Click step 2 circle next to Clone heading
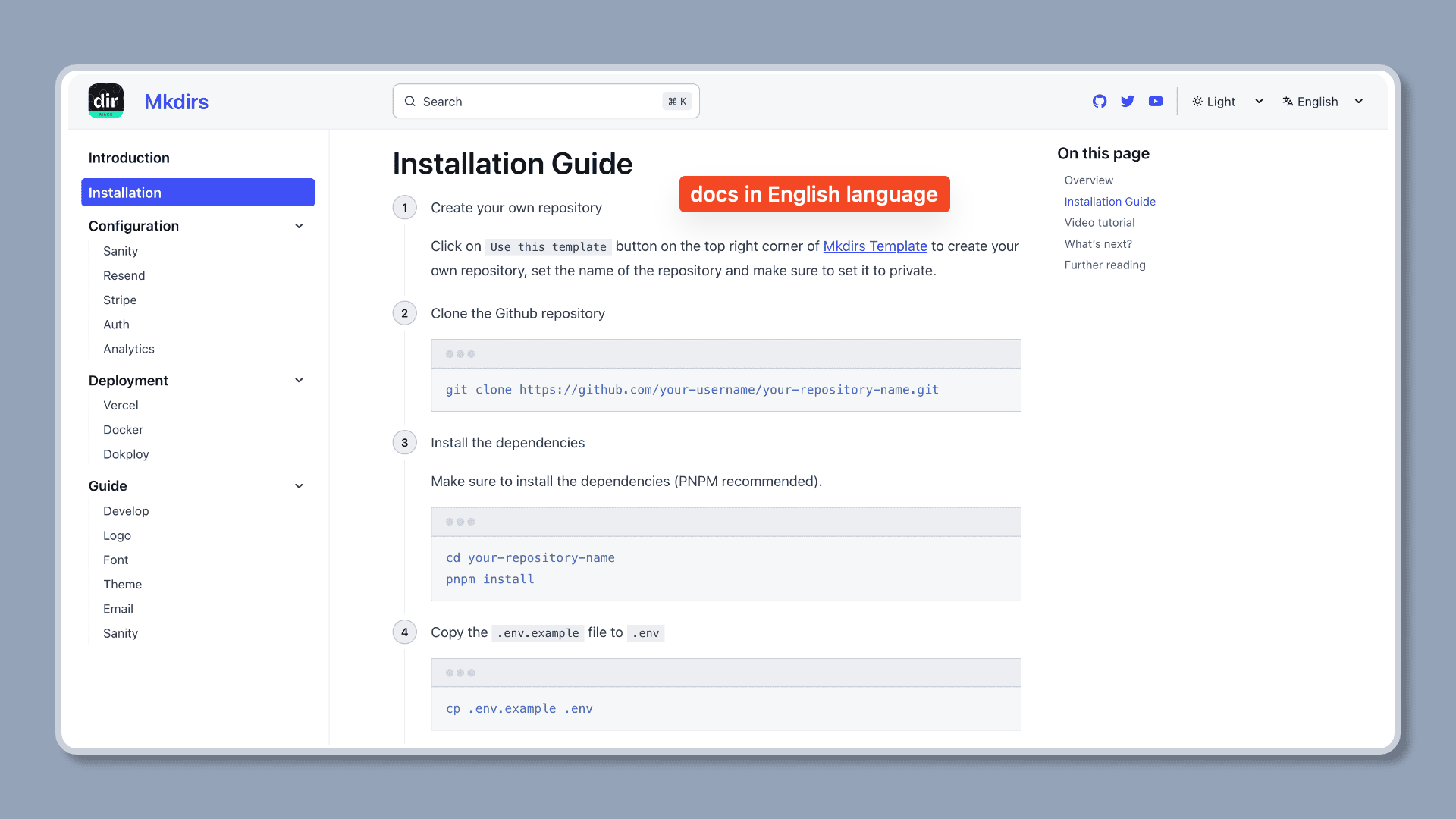 [404, 313]
